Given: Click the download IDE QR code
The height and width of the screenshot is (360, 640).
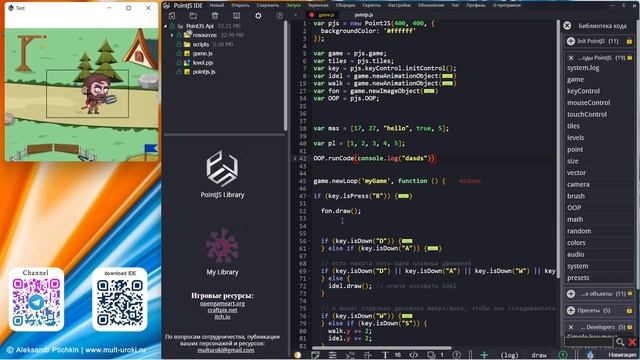Looking at the screenshot, I should 120,302.
